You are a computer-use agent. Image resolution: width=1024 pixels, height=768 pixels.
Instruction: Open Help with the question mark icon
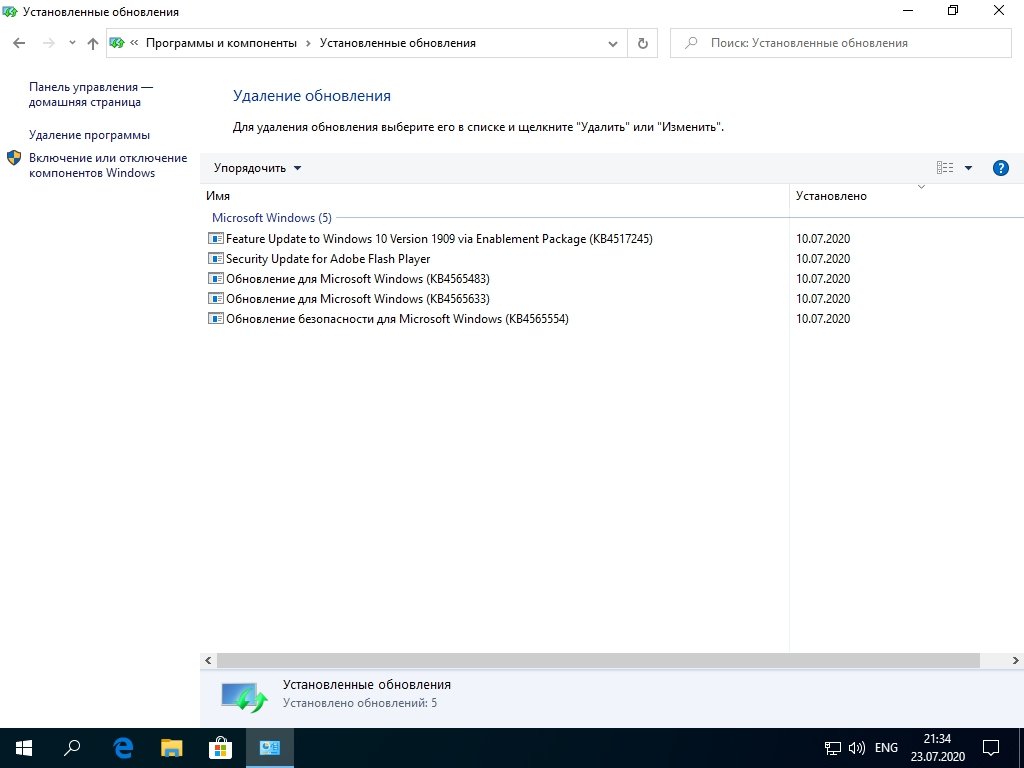[1000, 168]
